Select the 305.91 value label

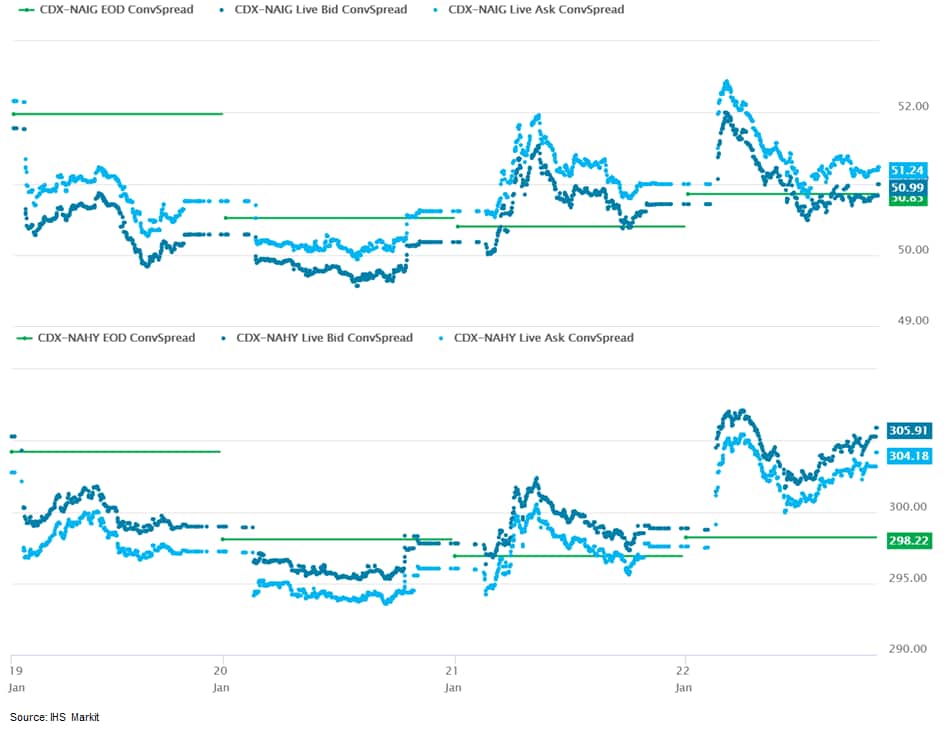[909, 431]
